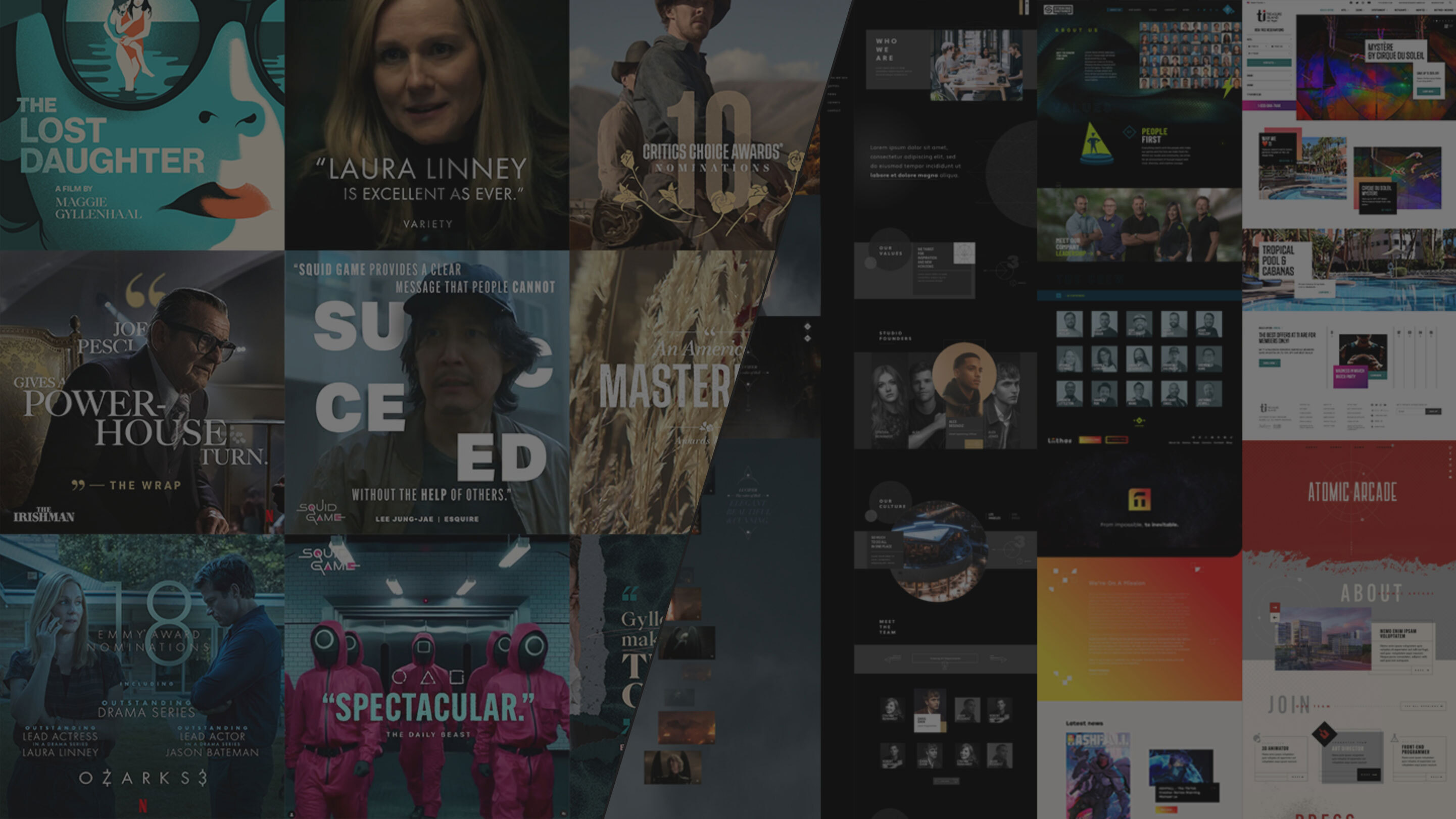The width and height of the screenshot is (1456, 819).
Task: Open the Mystère by Cirque du Soleil banner
Action: (1376, 68)
